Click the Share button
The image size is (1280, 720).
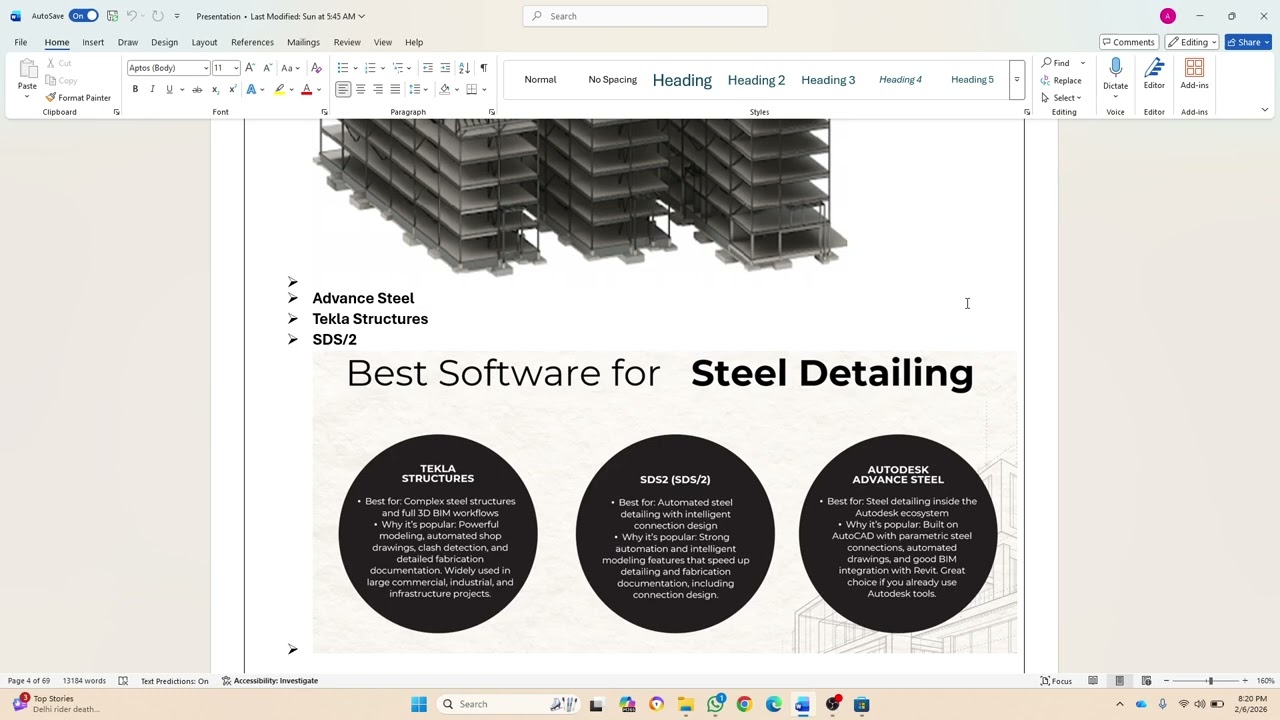[x=1248, y=42]
